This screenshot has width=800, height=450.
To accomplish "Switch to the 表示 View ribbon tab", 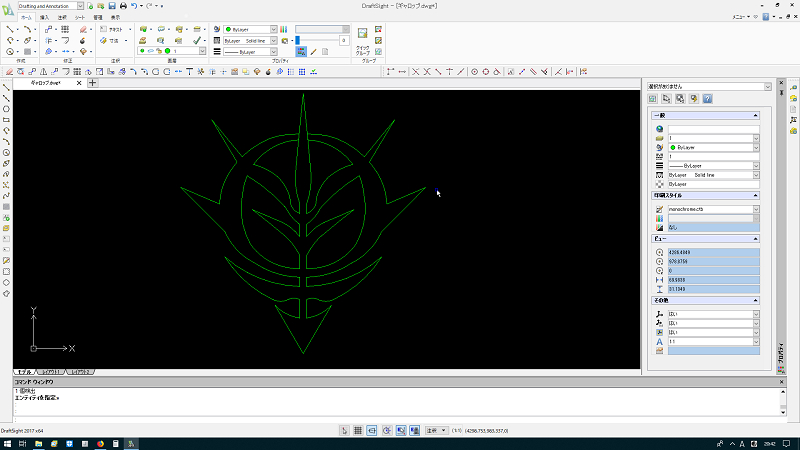I will tap(116, 17).
